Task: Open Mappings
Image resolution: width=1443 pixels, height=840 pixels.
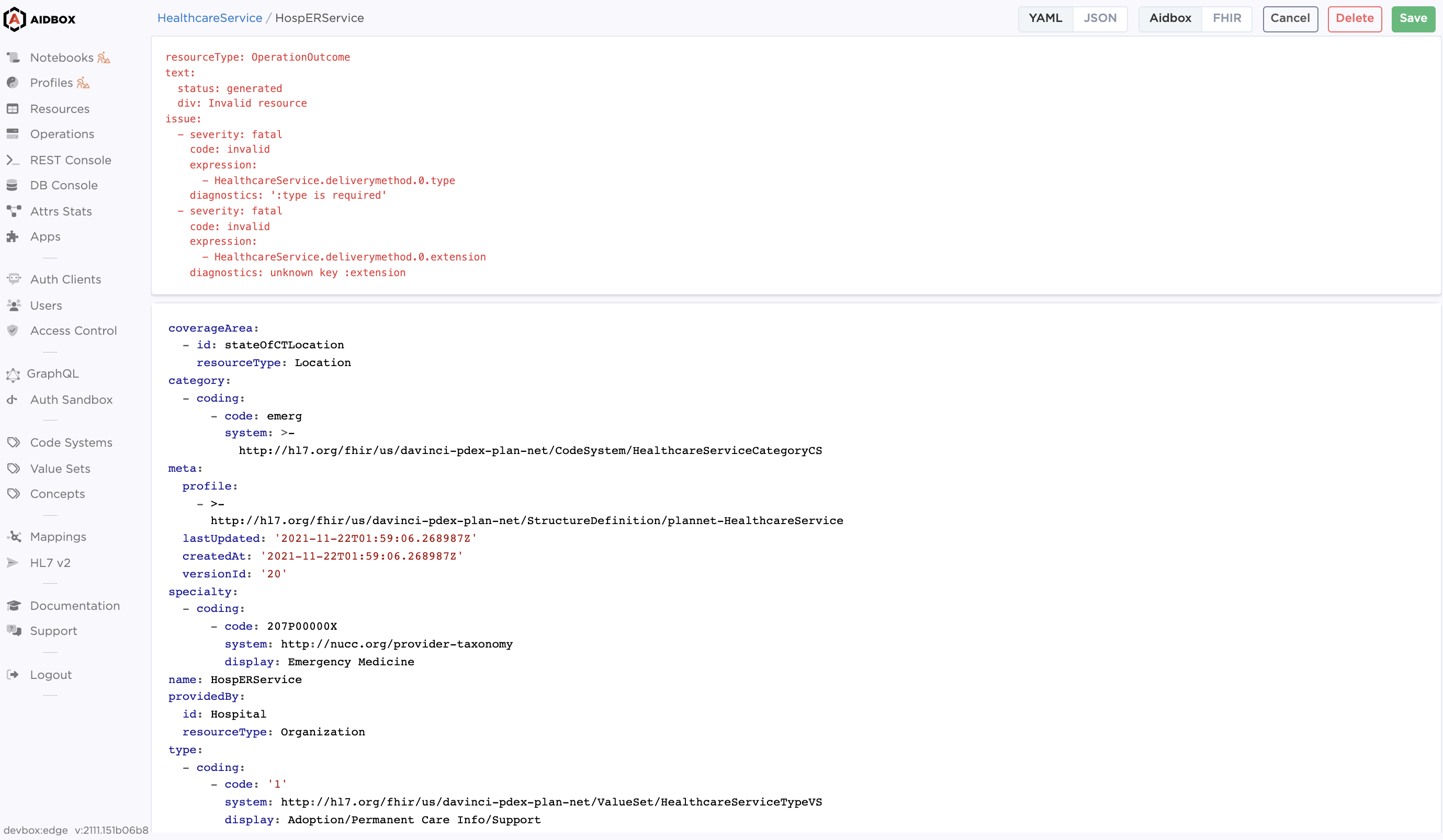Action: (58, 537)
